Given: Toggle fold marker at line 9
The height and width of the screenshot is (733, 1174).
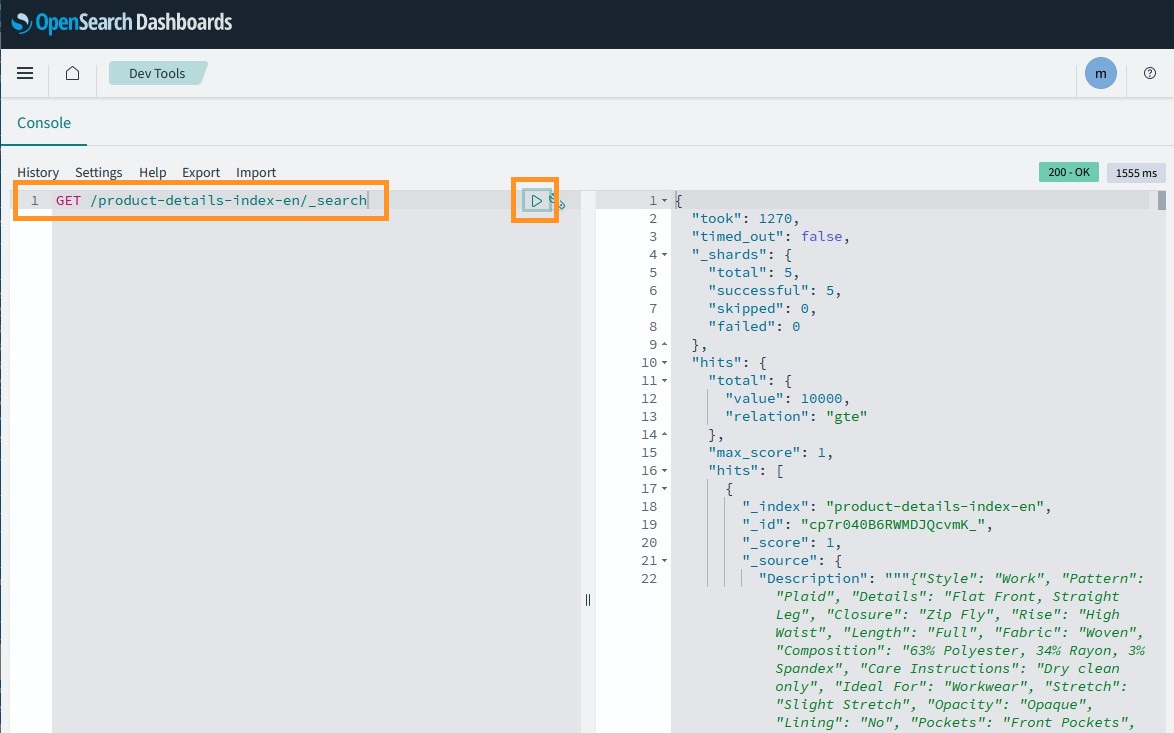Looking at the screenshot, I should tap(664, 344).
